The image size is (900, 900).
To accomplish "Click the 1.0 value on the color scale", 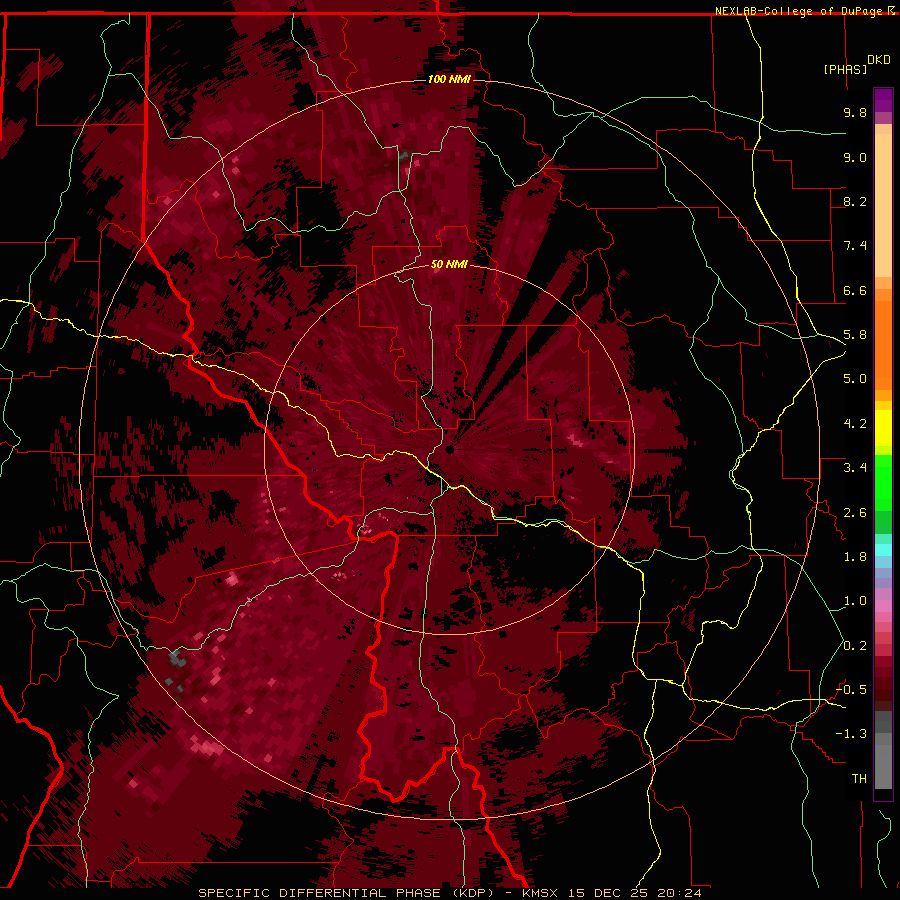I will pyautogui.click(x=855, y=601).
